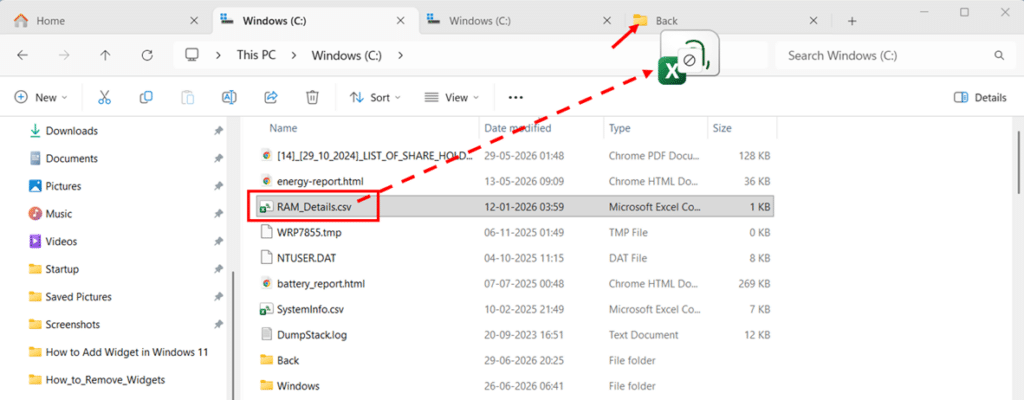Screen dimensions: 1024x400
Task: Go forward with the right arrow
Action: 64,56
